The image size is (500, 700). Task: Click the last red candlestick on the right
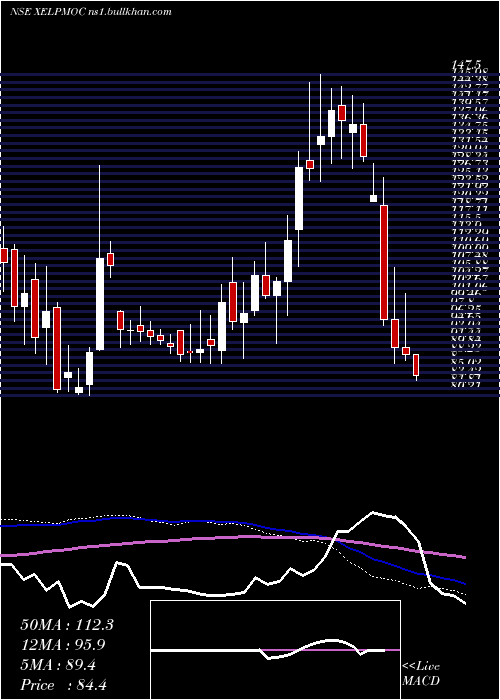416,365
